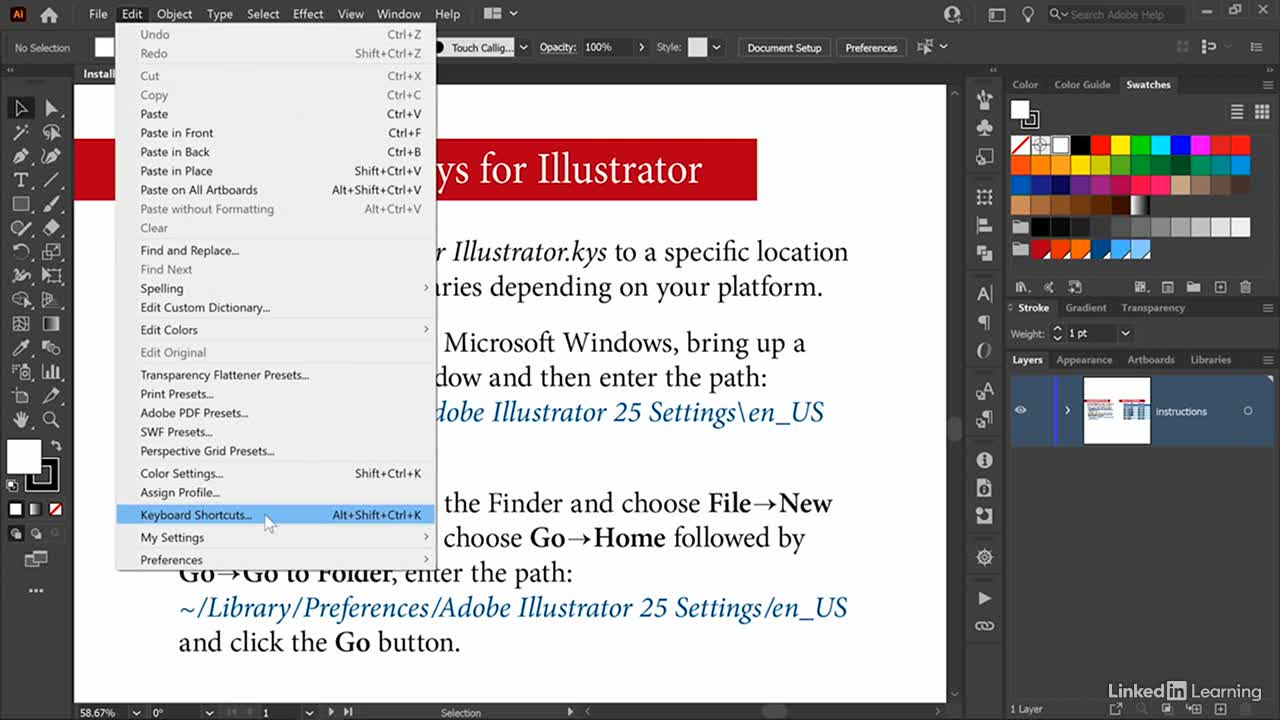1280x720 pixels.
Task: Select the Selection tool arrow
Action: coord(20,108)
